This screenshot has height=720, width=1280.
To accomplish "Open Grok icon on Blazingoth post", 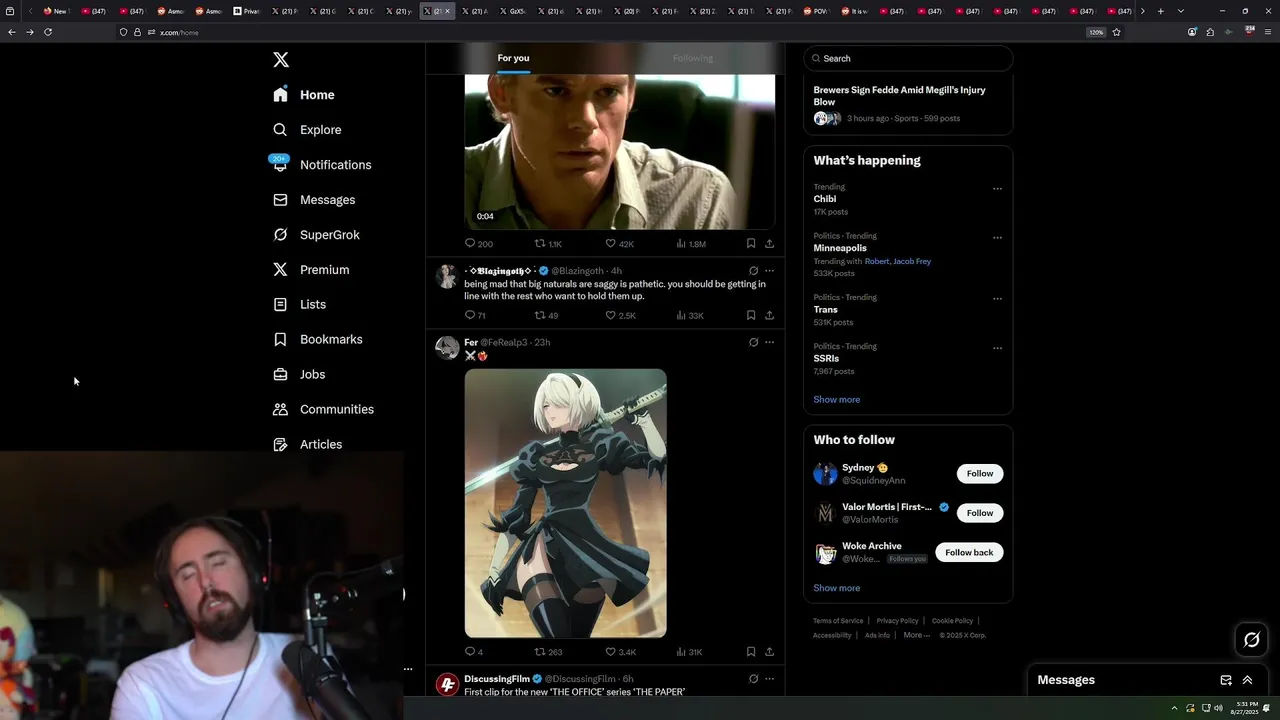I will point(753,271).
